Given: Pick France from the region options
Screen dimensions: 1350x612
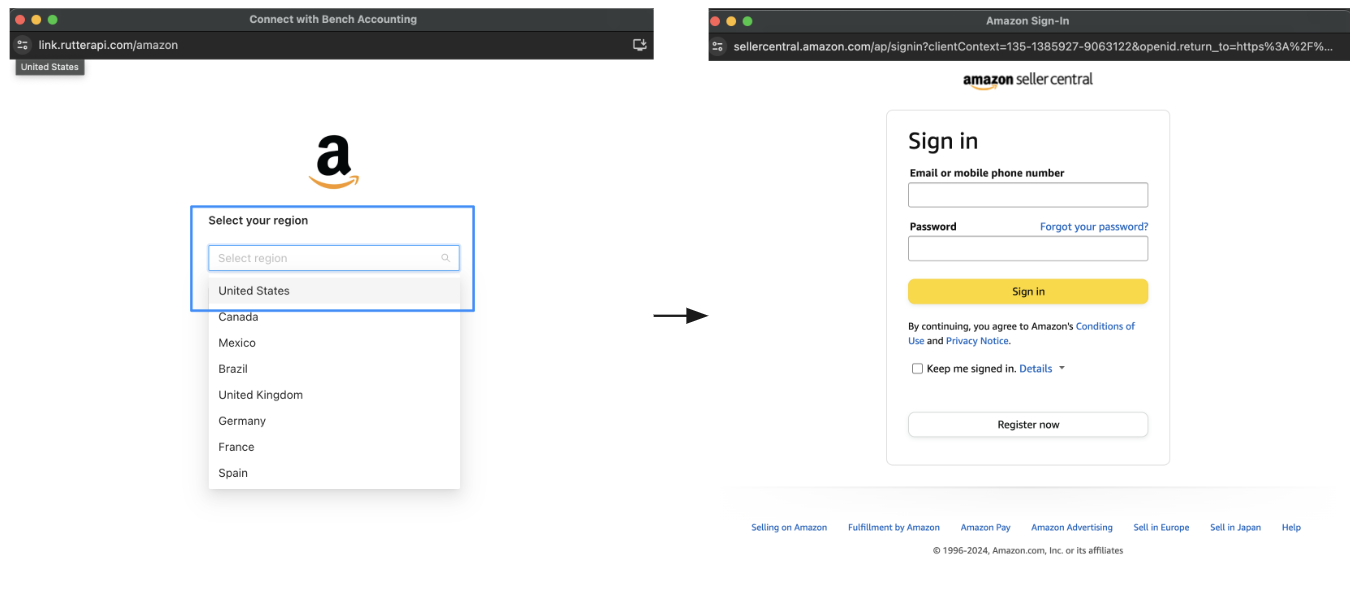Looking at the screenshot, I should (334, 447).
